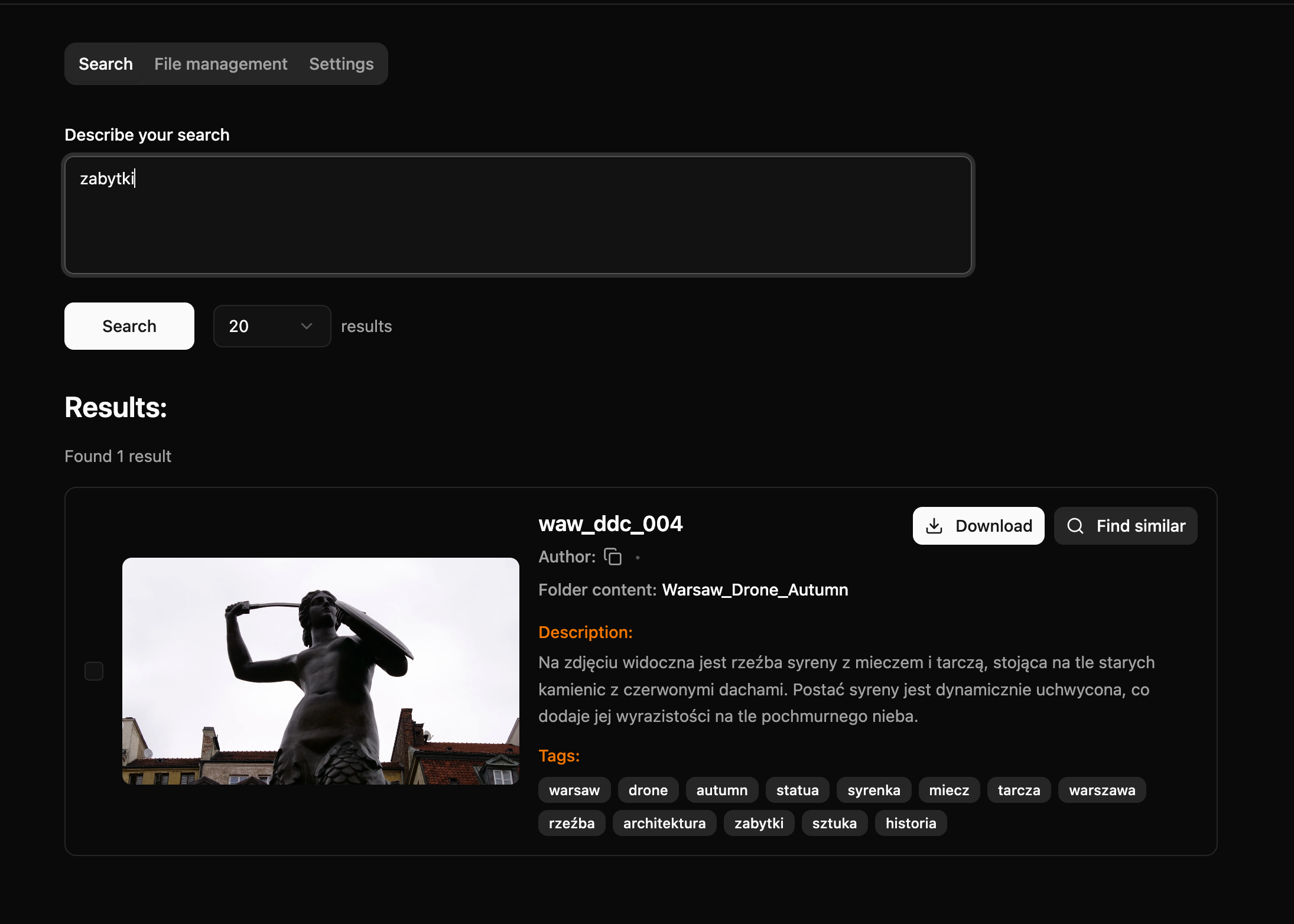Click the waw_ddc_004 result title
1294x924 pixels.
pos(610,523)
